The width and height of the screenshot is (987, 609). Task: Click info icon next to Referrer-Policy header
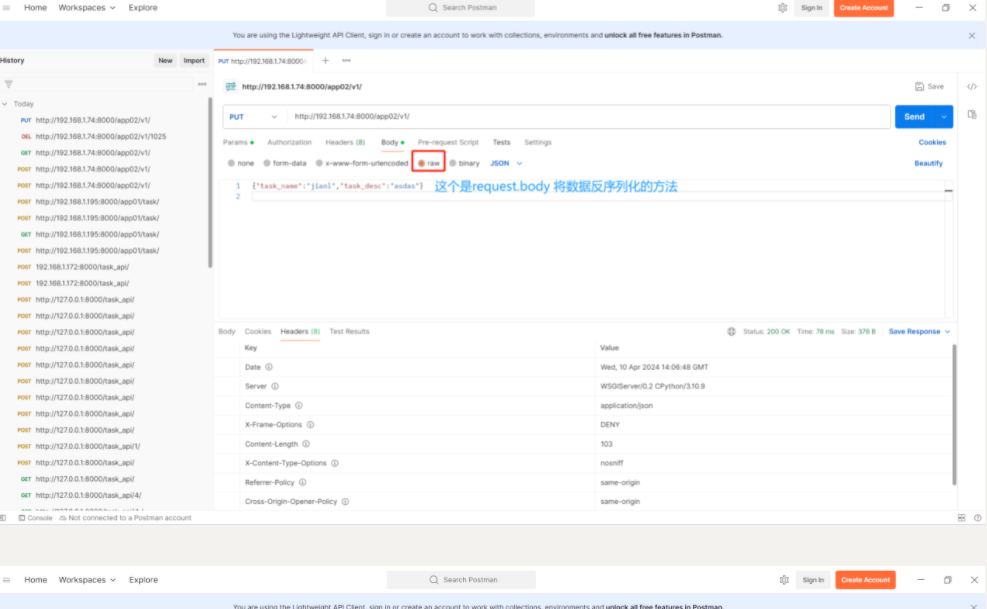[x=303, y=482]
